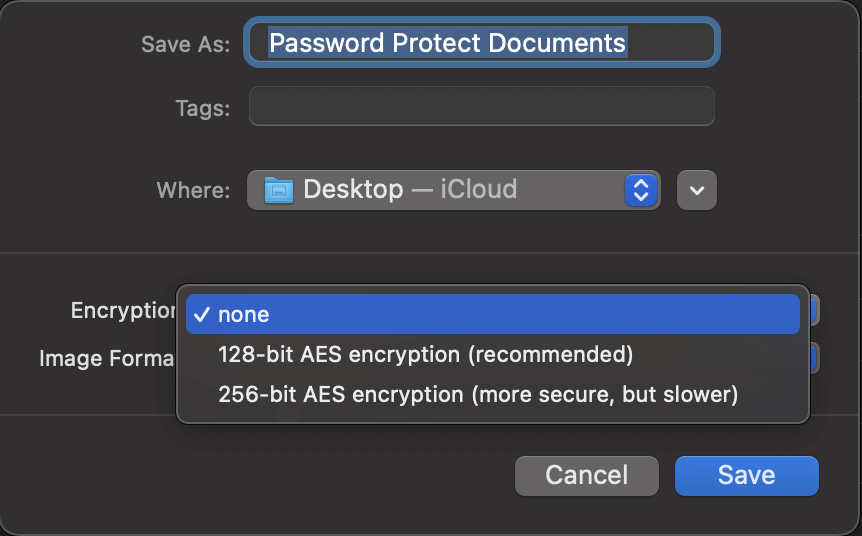Click the Where label

click(193, 190)
